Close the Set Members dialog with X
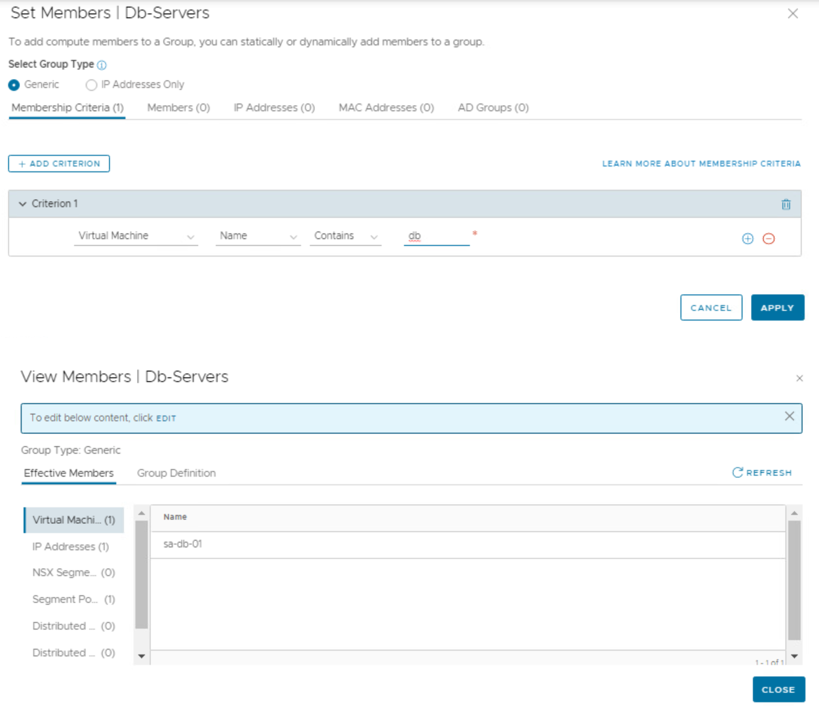 (x=793, y=14)
